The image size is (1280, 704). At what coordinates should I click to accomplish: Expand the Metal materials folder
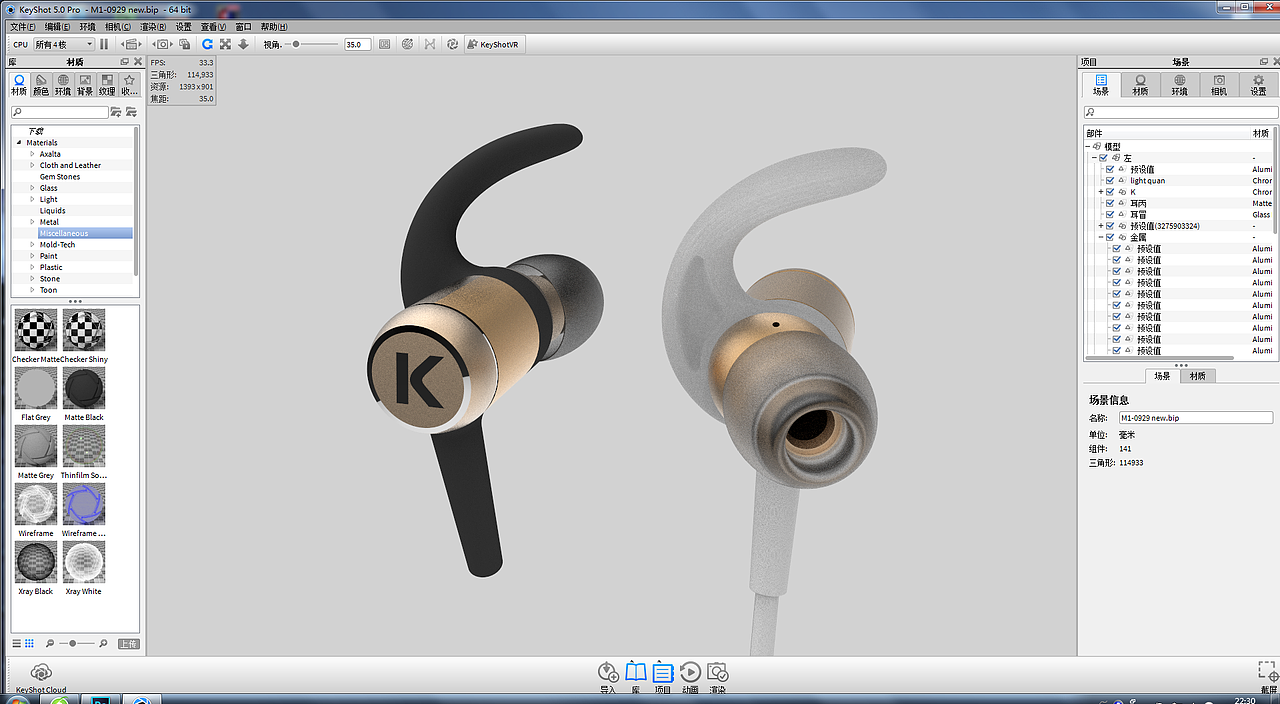[32, 222]
